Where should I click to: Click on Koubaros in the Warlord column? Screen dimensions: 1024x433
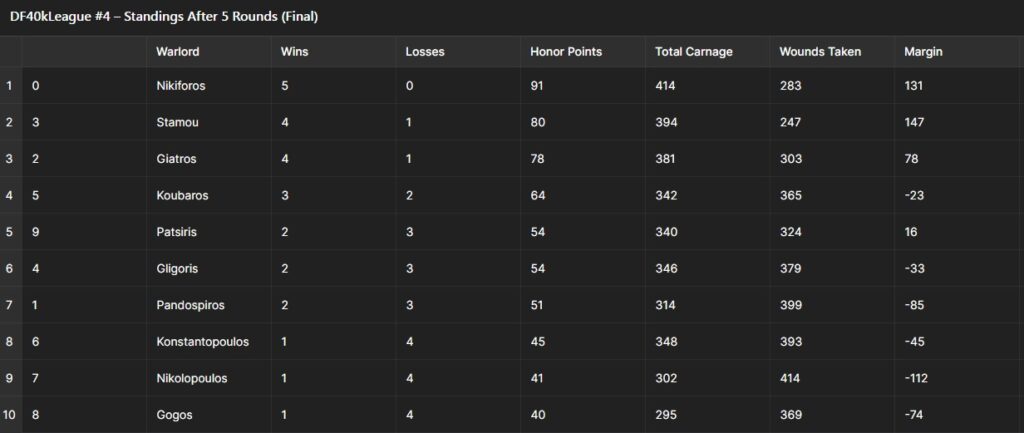(182, 195)
